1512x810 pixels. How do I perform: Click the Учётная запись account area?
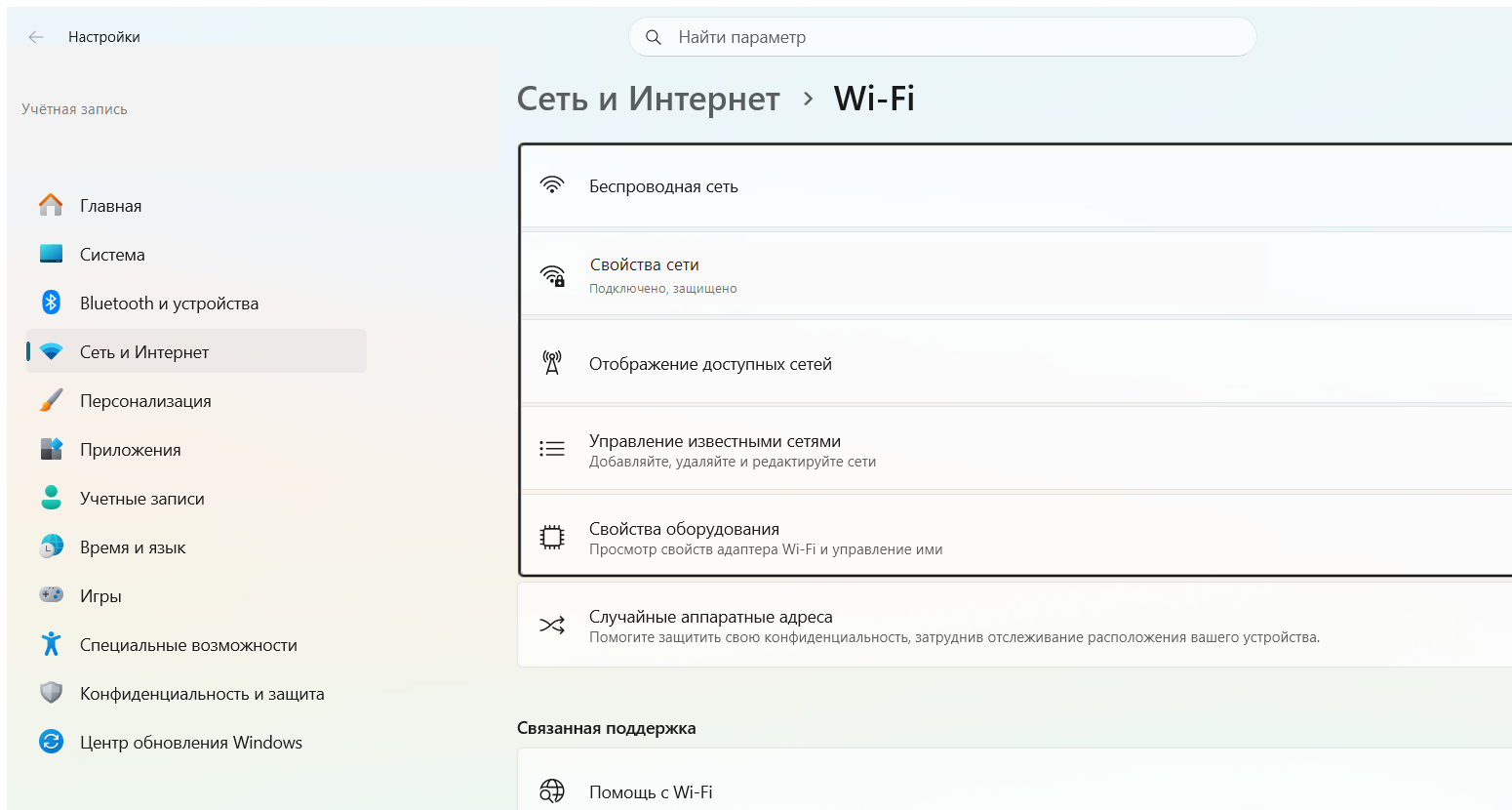(74, 109)
